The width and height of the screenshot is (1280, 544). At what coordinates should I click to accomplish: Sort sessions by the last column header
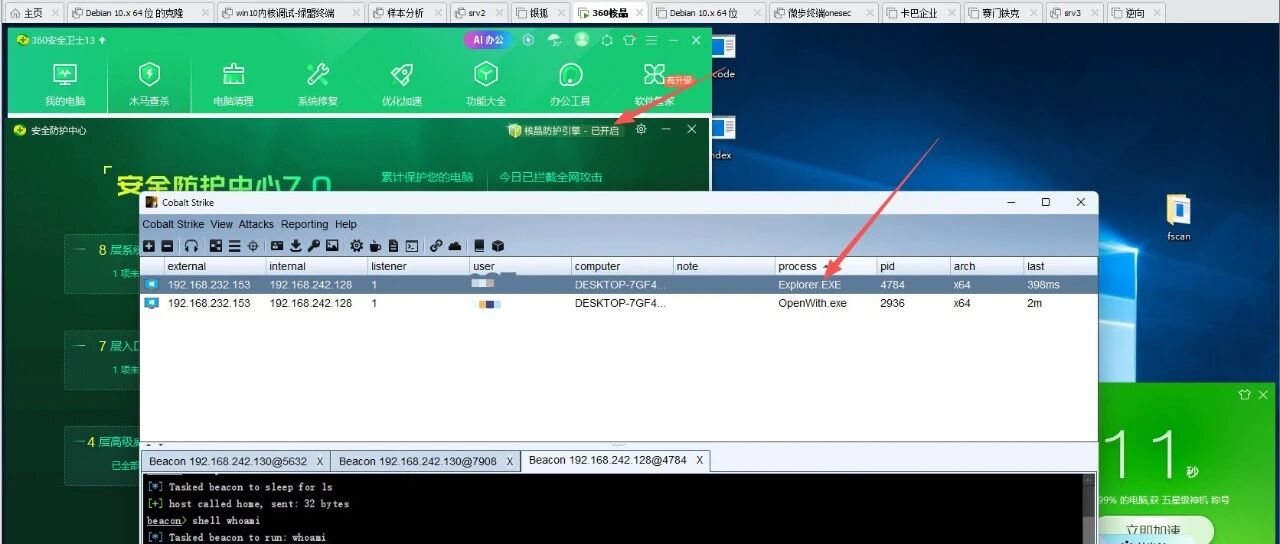point(1060,266)
